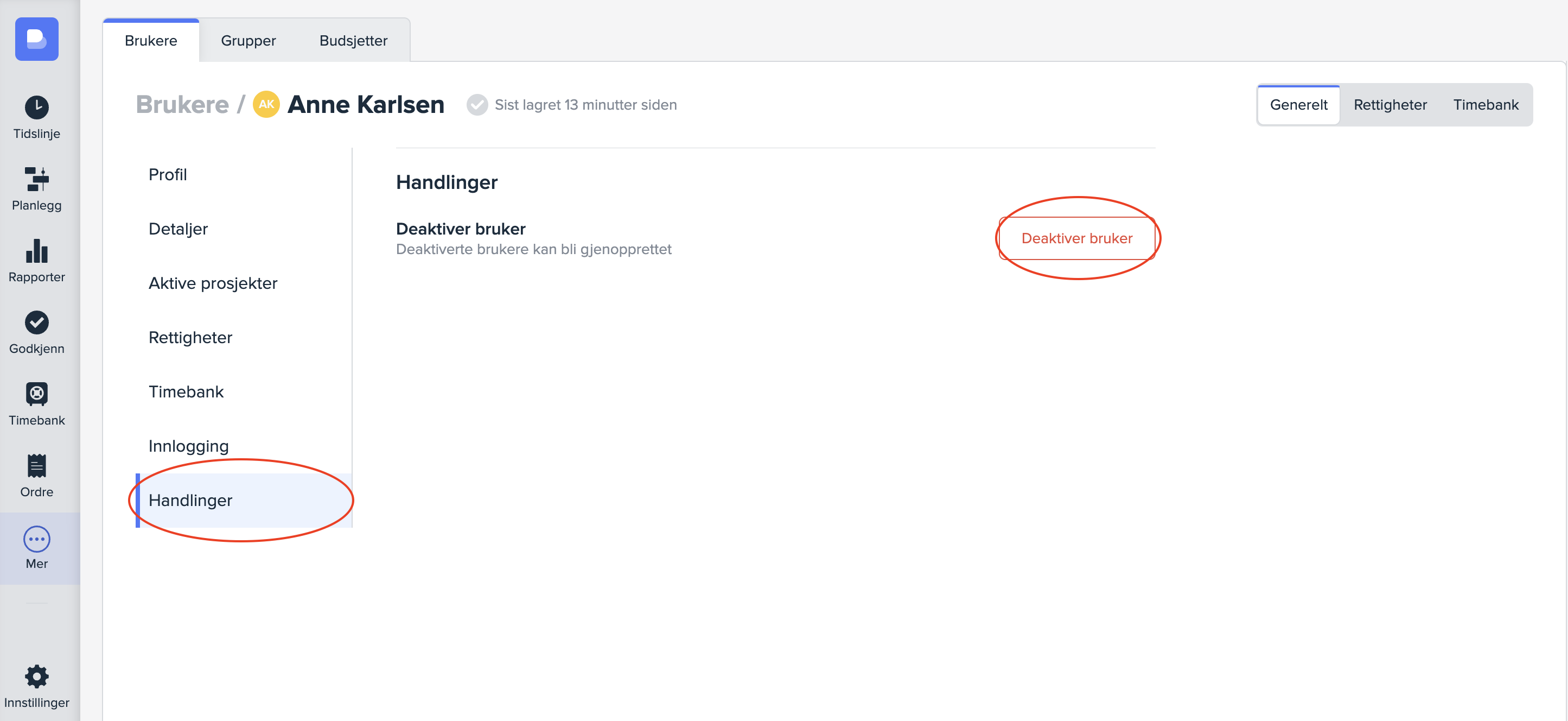Open Innstillinger gear icon
This screenshot has height=721, width=1568.
pyautogui.click(x=36, y=676)
